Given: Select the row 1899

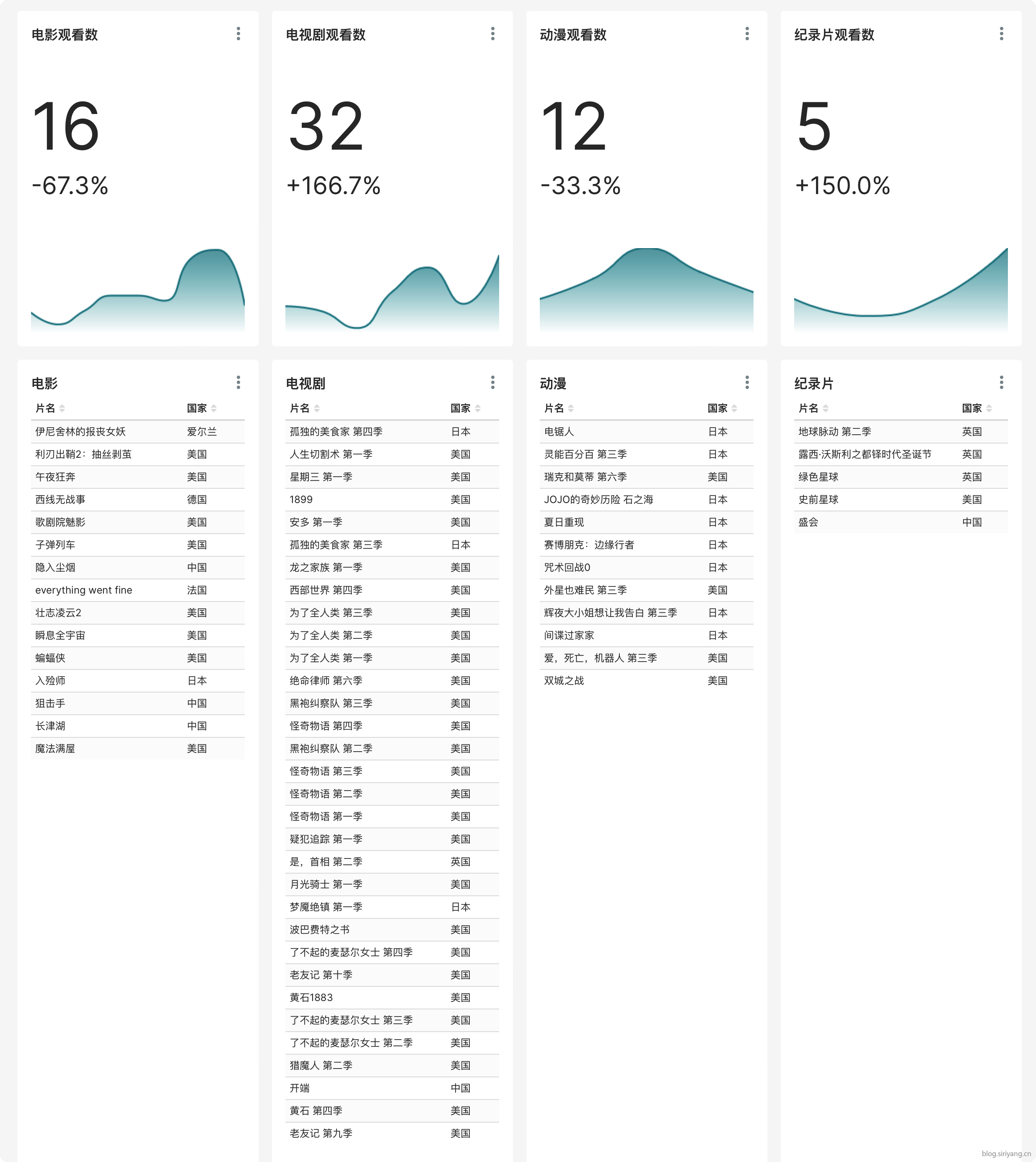Looking at the screenshot, I should [x=392, y=499].
